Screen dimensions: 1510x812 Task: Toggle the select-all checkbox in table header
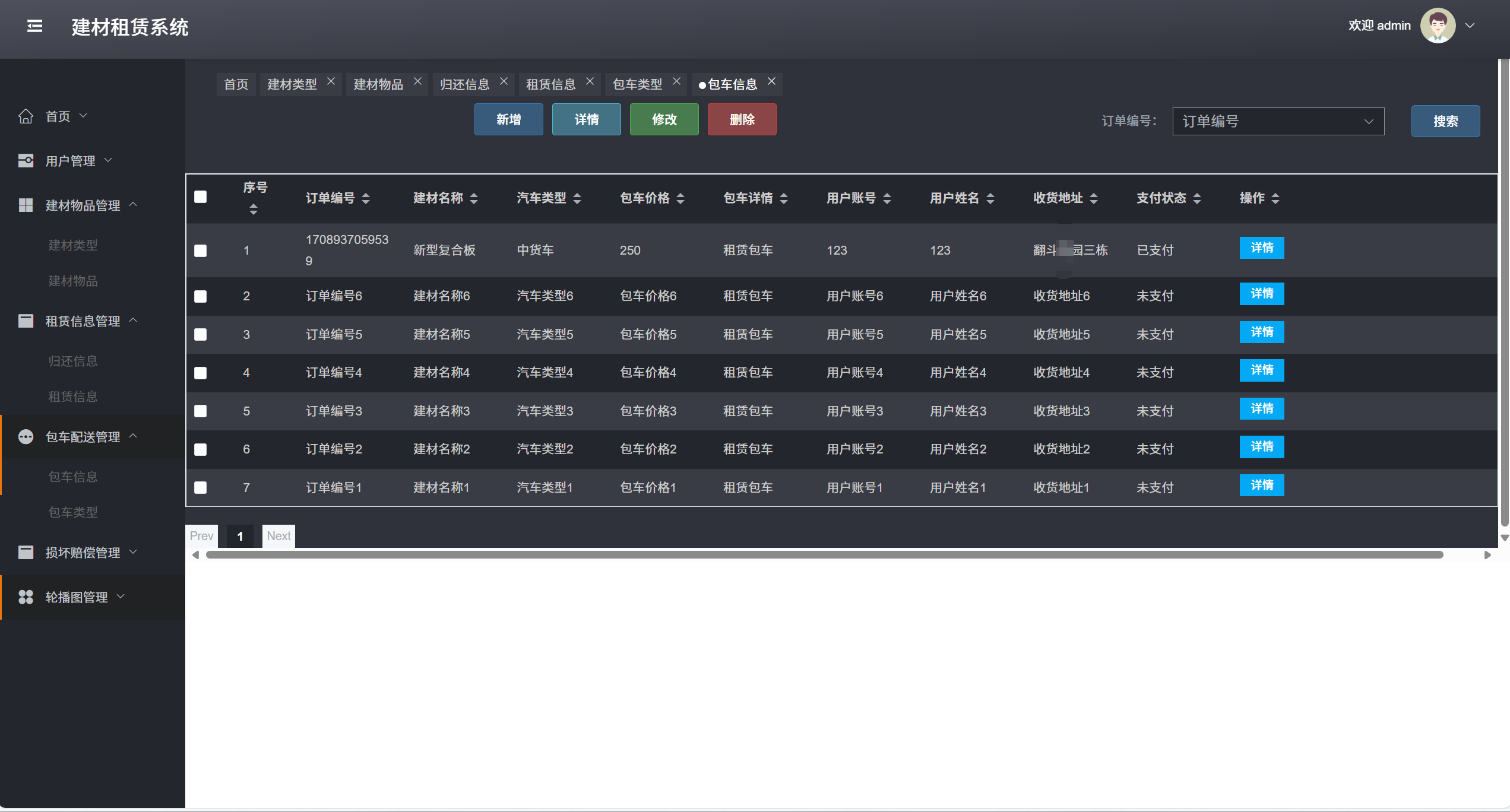point(201,197)
